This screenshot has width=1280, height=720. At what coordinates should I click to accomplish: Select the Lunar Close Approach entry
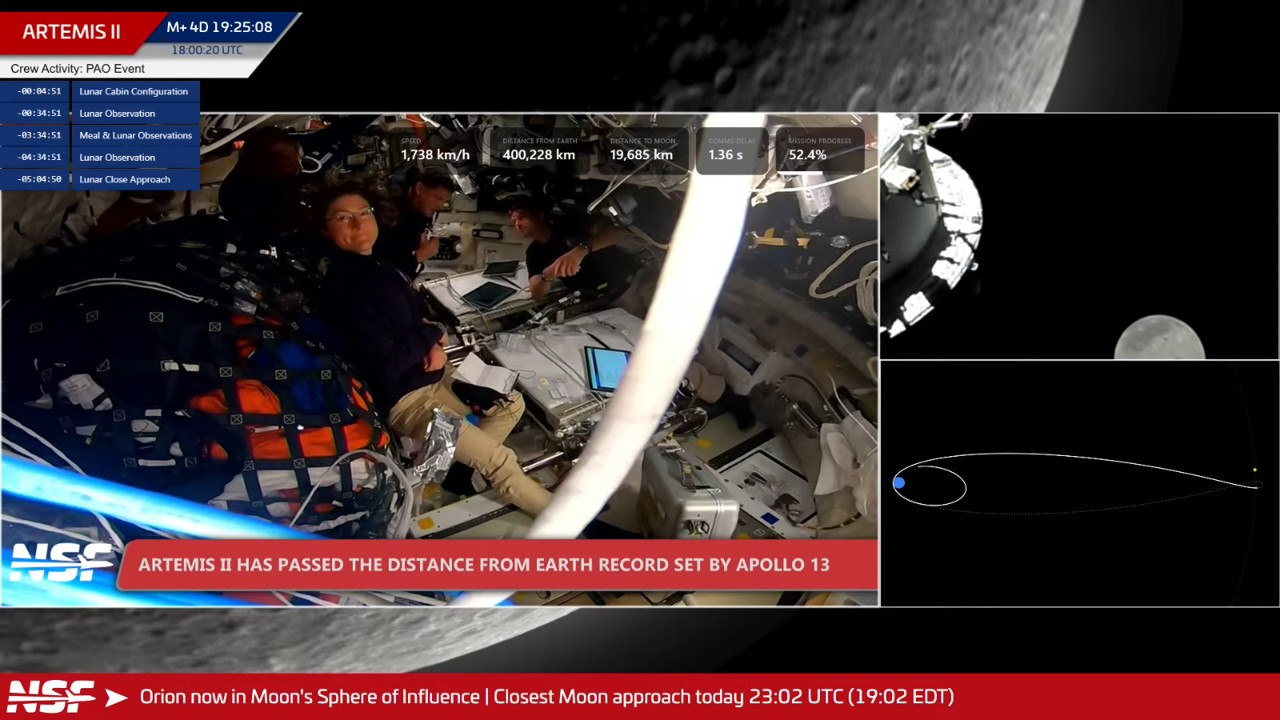click(x=124, y=179)
